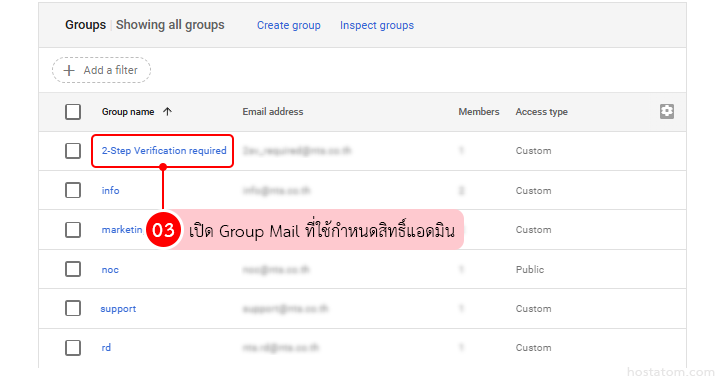Check the noc group checkbox

(73, 269)
